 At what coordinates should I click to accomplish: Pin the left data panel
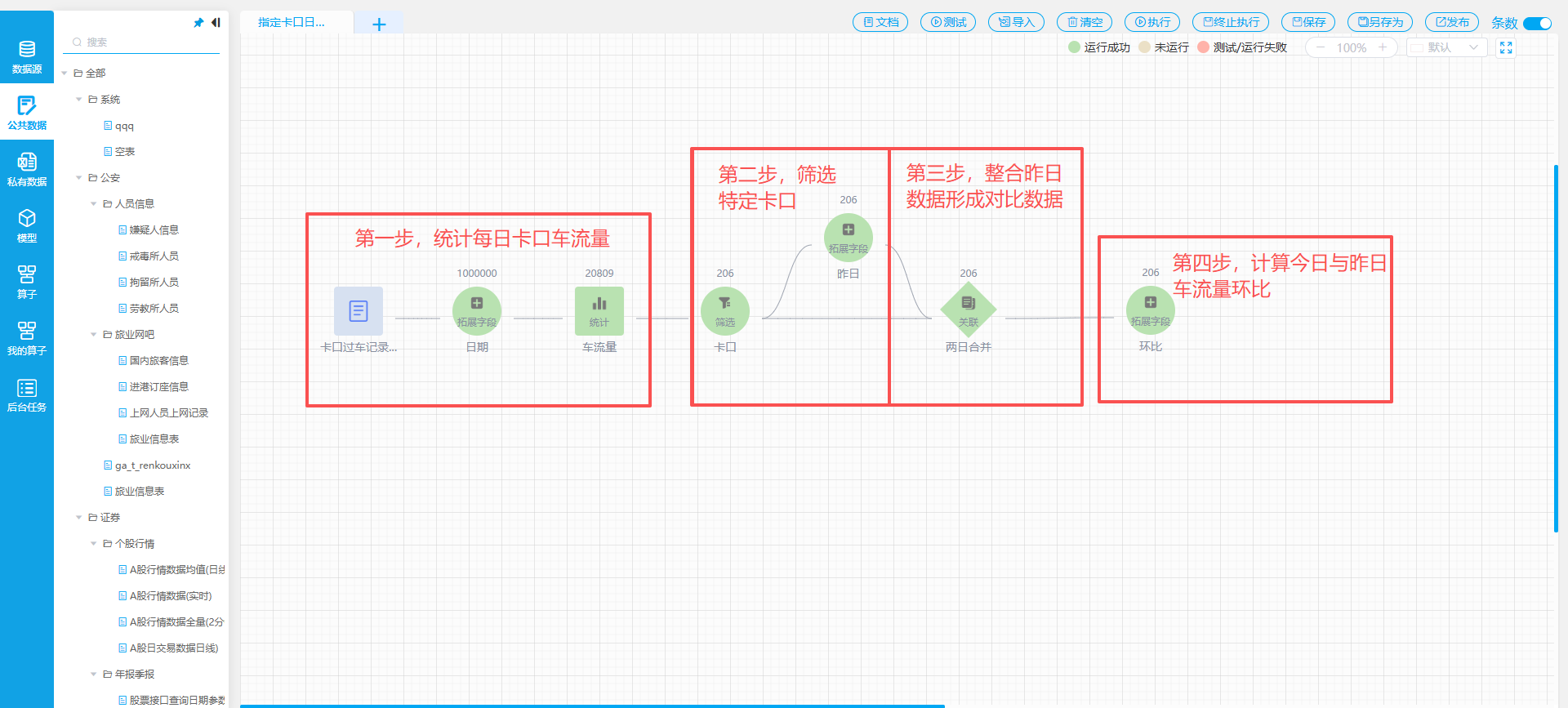click(198, 23)
